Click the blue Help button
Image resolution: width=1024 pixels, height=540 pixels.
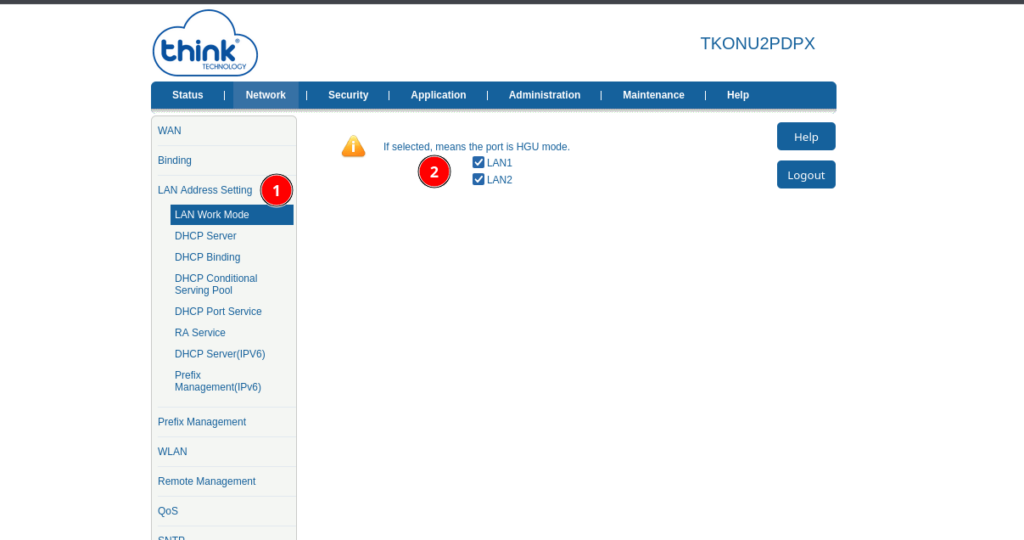[x=806, y=136]
